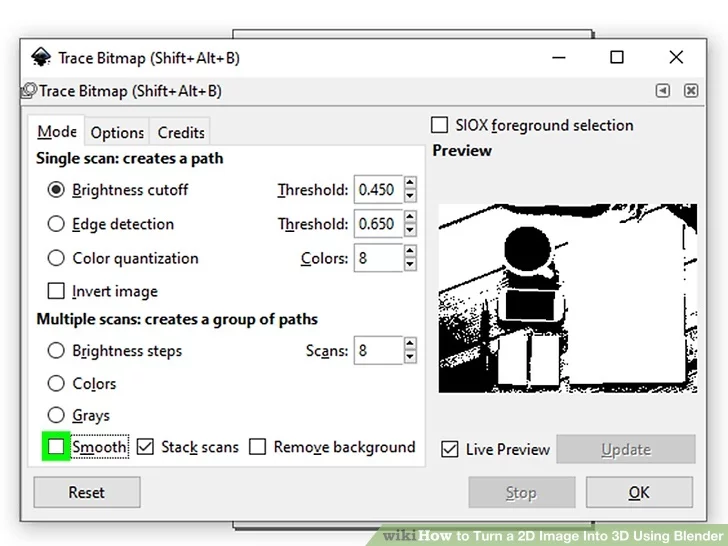Toggle the Stack scans checkbox

pos(146,447)
